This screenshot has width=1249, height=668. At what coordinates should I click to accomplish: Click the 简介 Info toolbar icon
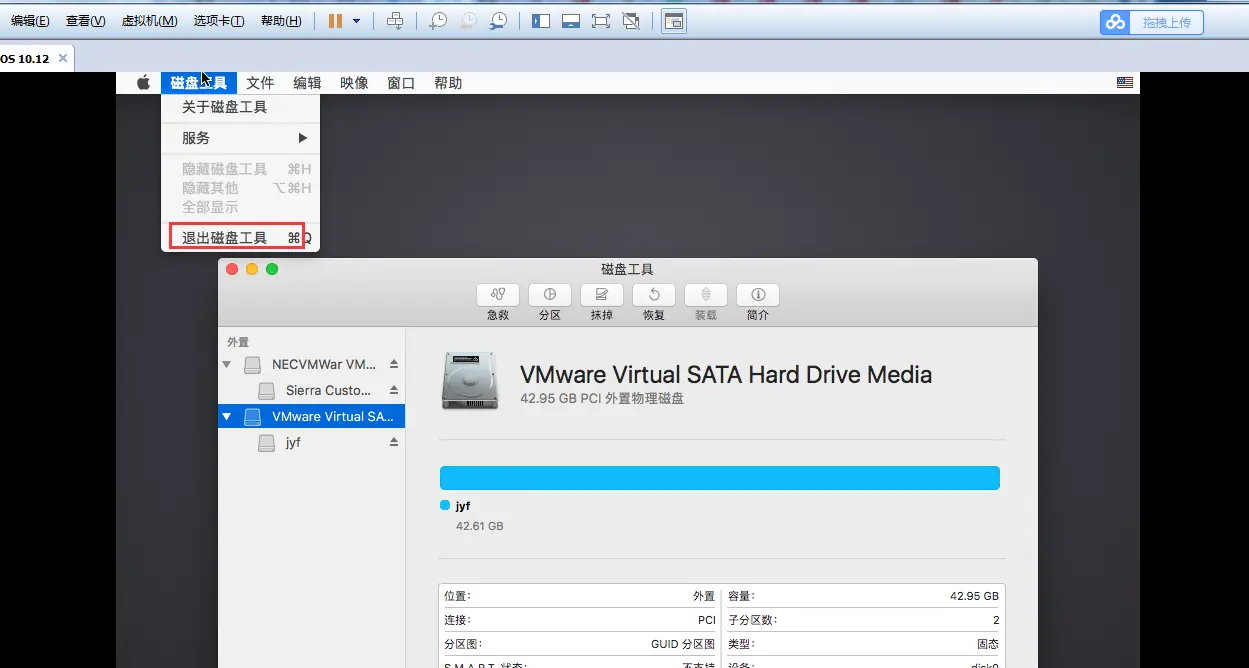(x=758, y=295)
